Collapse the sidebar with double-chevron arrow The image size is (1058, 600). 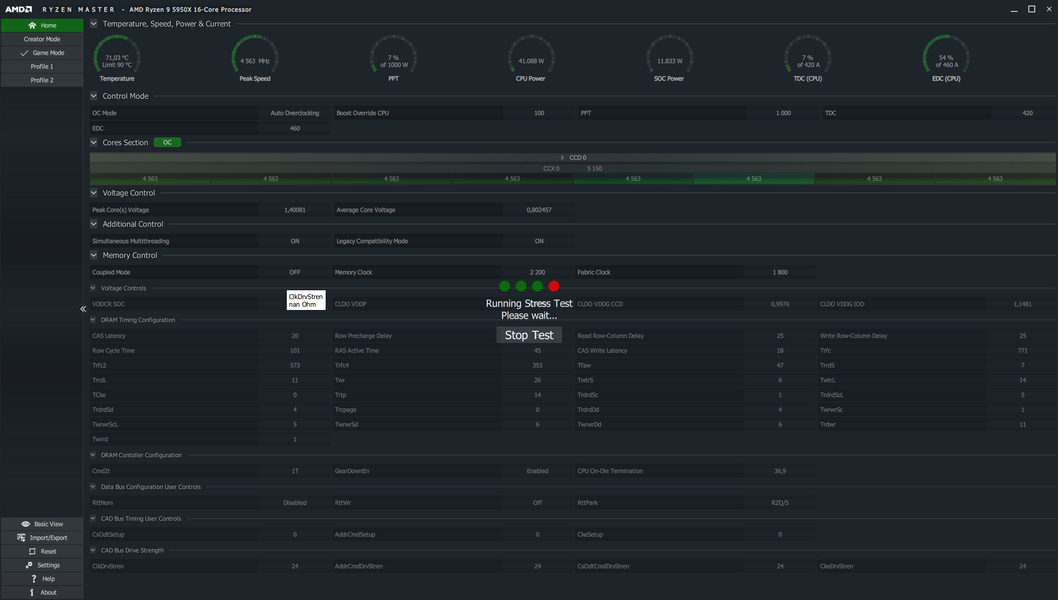point(83,308)
